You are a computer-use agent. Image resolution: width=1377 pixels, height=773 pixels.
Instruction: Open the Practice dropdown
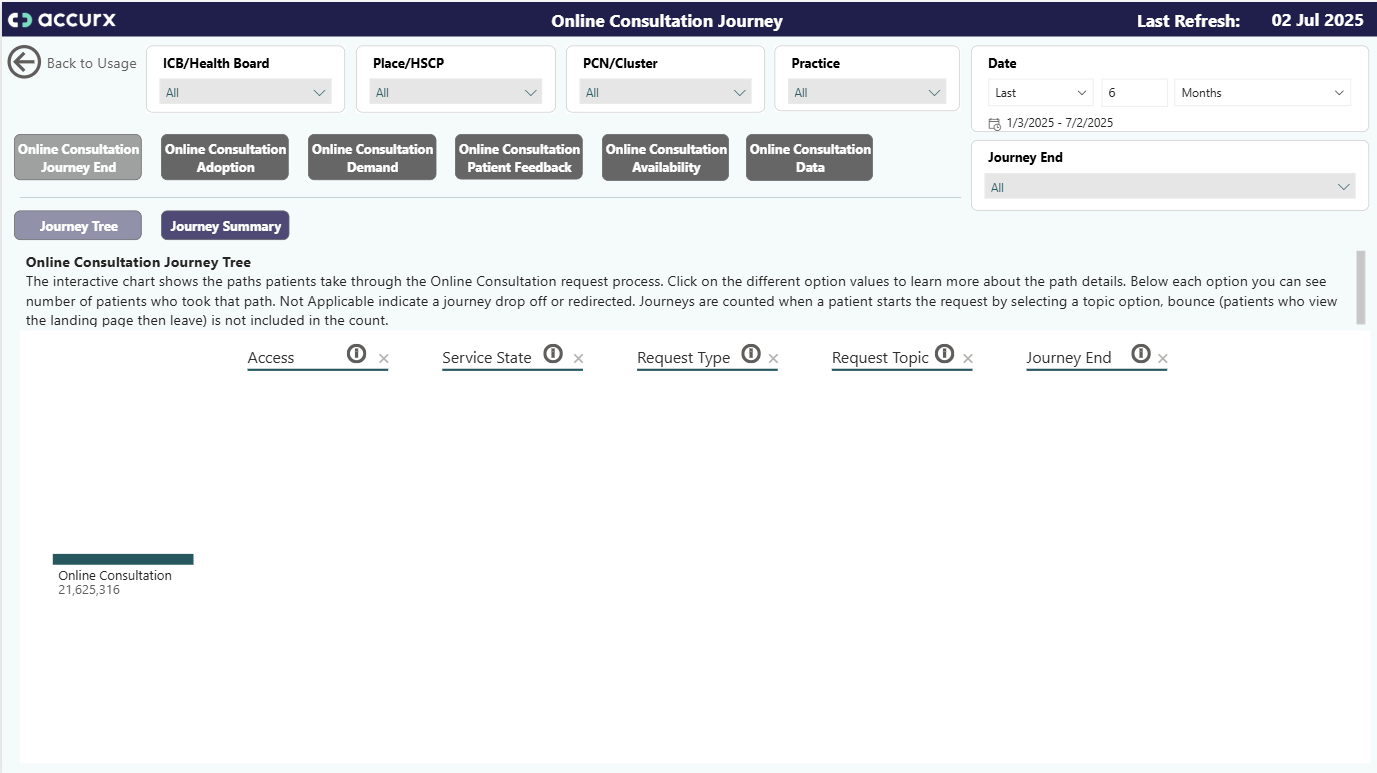tap(866, 93)
